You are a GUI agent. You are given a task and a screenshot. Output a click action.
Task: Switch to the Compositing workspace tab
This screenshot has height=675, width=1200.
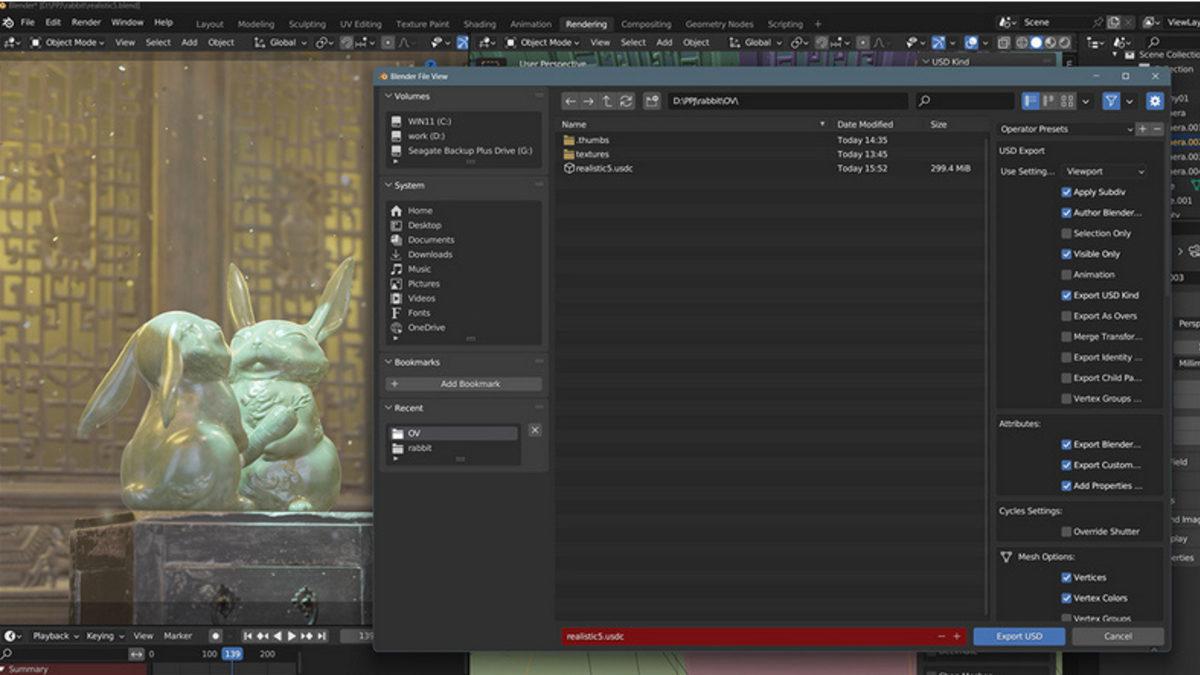point(646,24)
